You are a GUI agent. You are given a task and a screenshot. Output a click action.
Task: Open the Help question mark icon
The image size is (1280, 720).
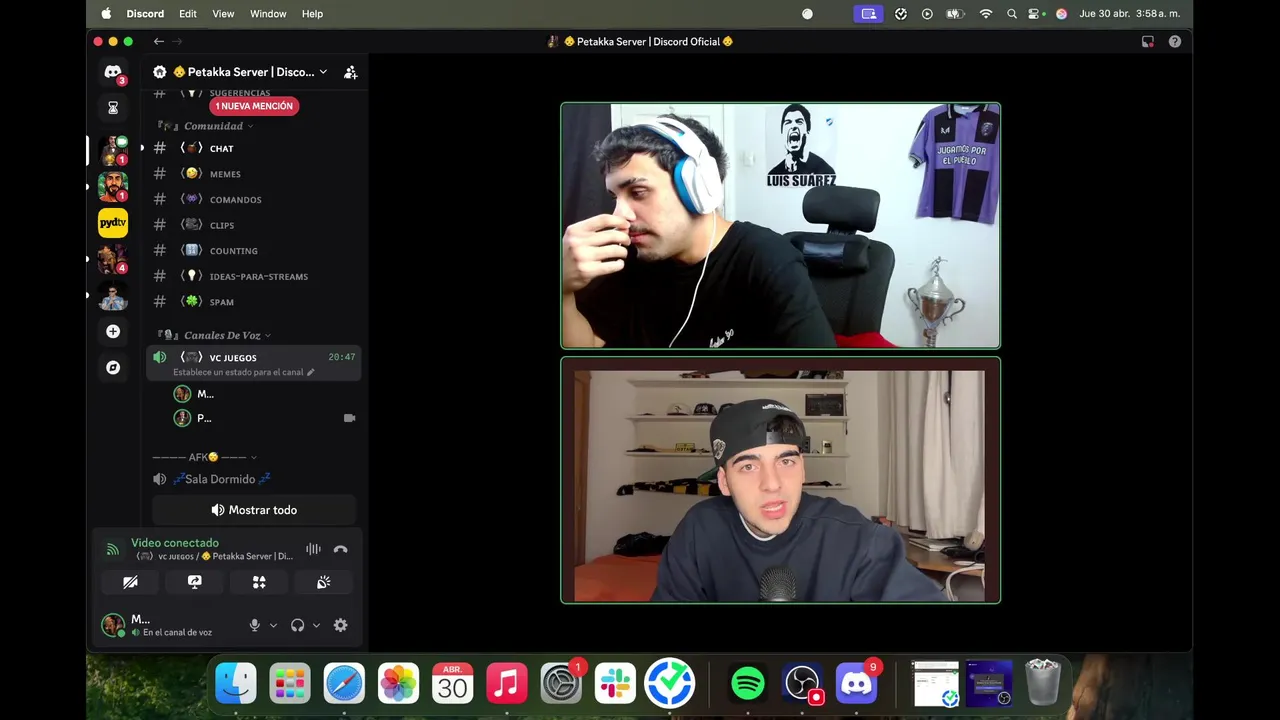[x=1175, y=41]
